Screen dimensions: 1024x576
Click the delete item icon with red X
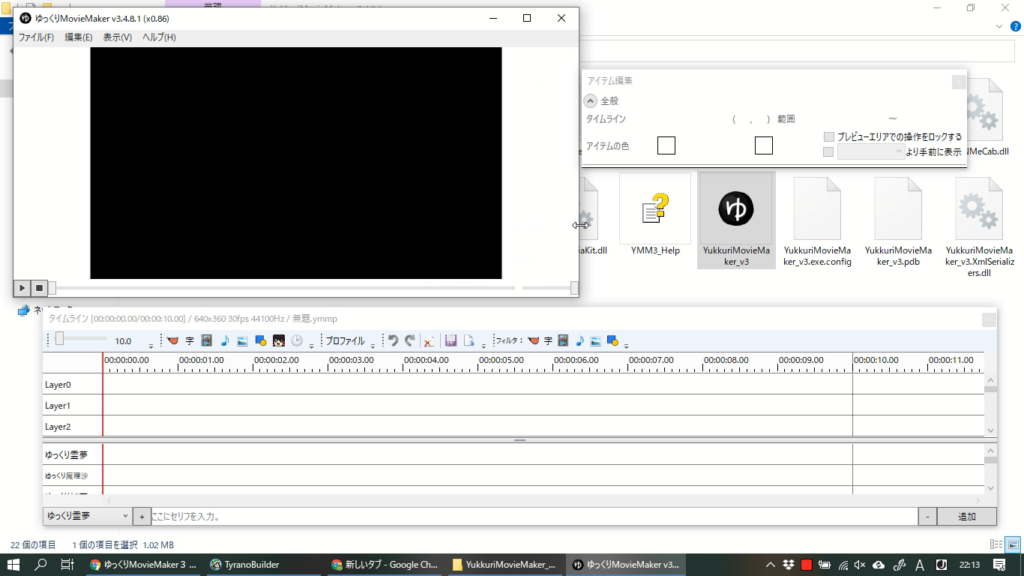pyautogui.click(x=429, y=341)
